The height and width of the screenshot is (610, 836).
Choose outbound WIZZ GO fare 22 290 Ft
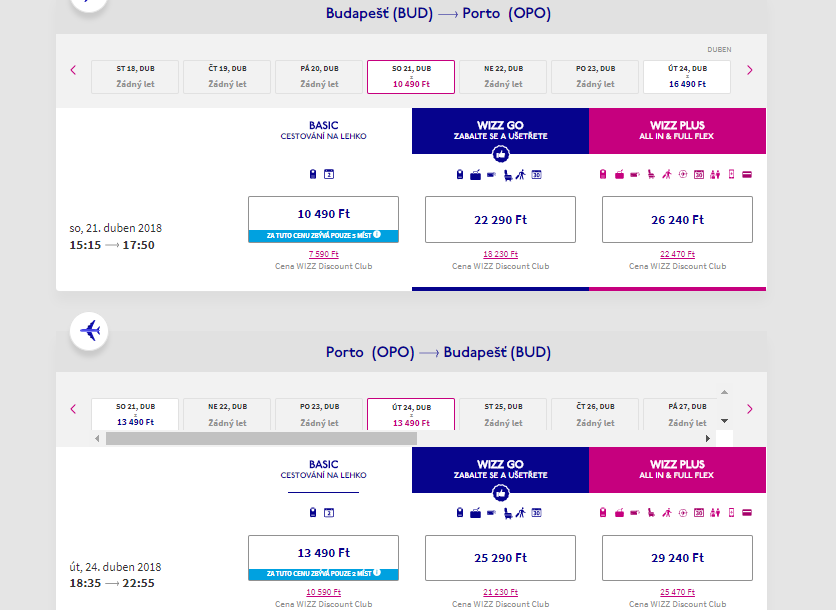[x=500, y=220]
